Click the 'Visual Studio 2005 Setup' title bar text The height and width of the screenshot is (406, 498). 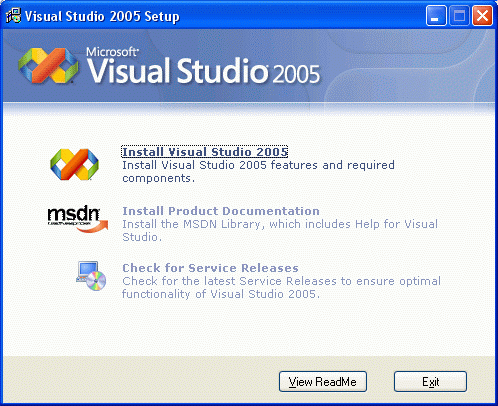pyautogui.click(x=102, y=16)
